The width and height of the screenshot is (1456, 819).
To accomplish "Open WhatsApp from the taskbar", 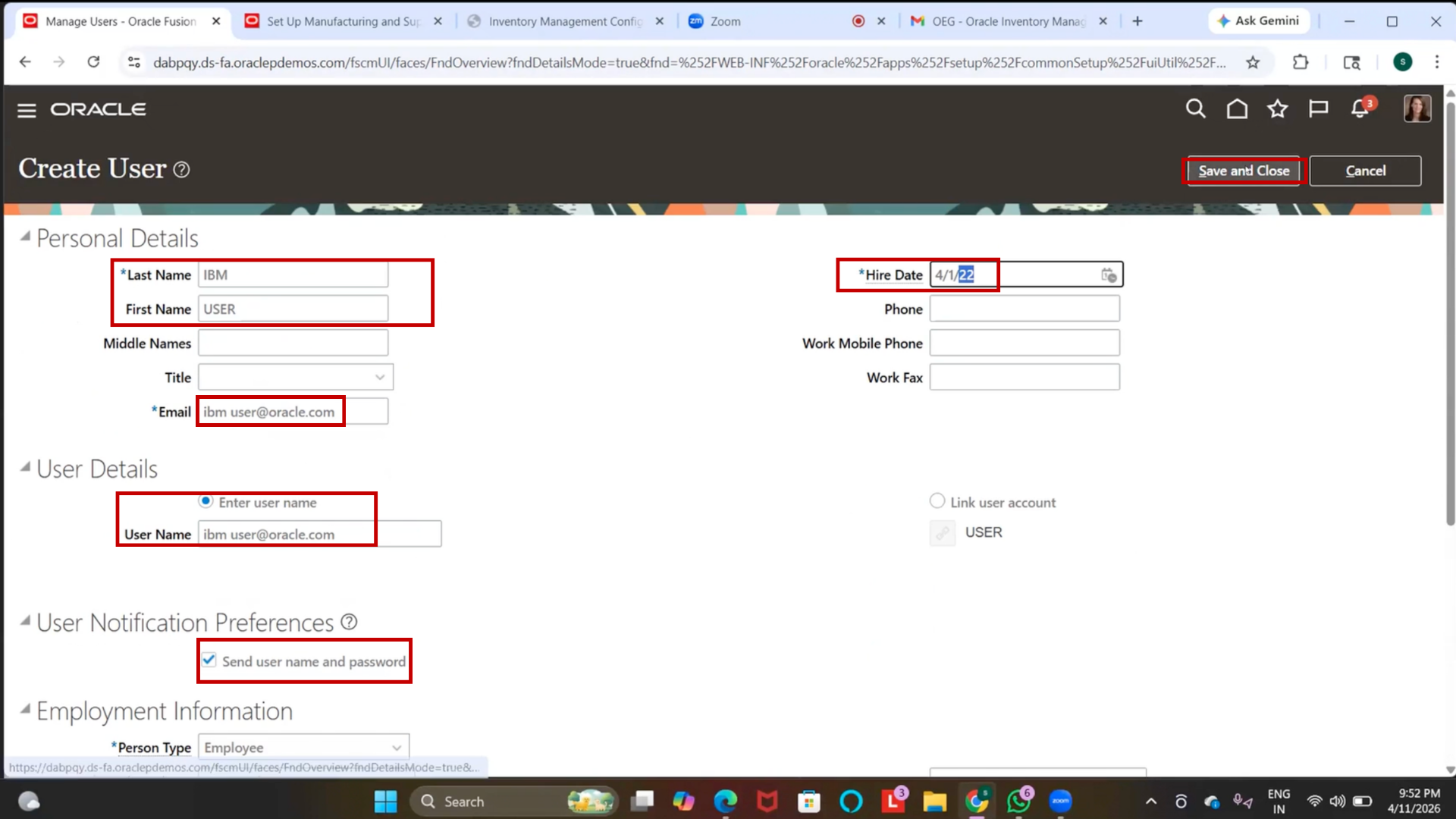I will tap(1018, 802).
